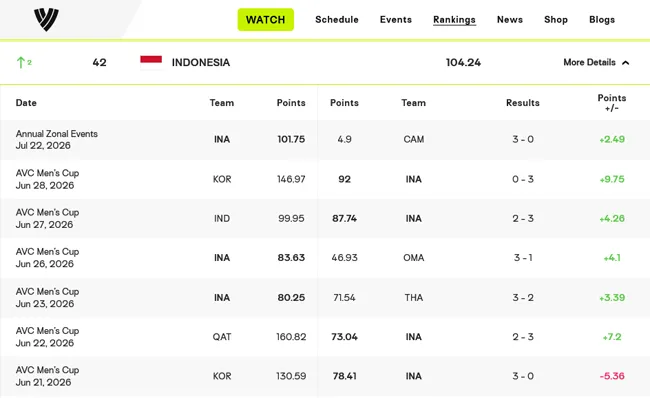This screenshot has width=650, height=398.
Task: Click the Volleyball World logo
Action: point(46,19)
